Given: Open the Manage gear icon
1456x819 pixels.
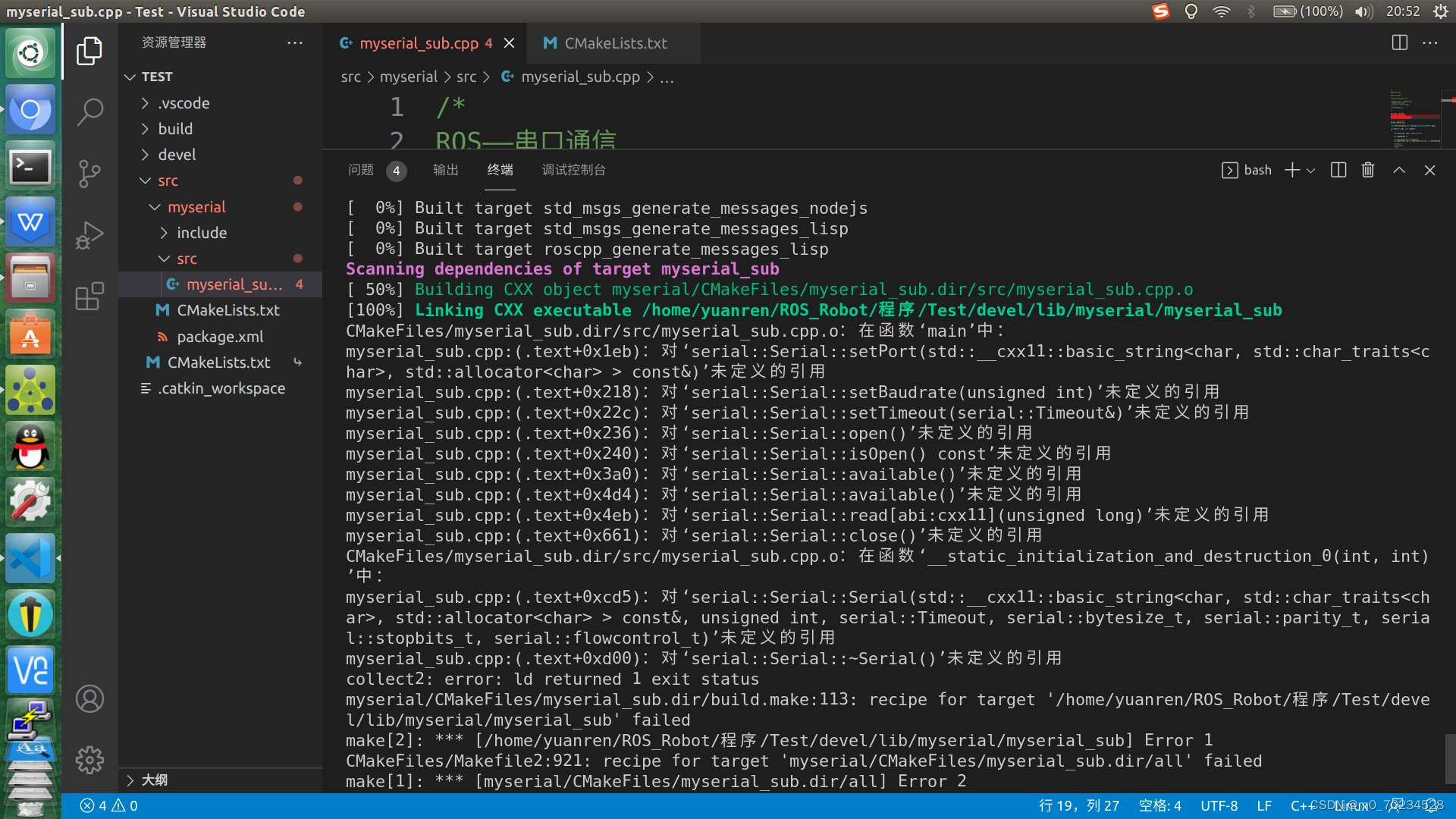Looking at the screenshot, I should coord(89,759).
